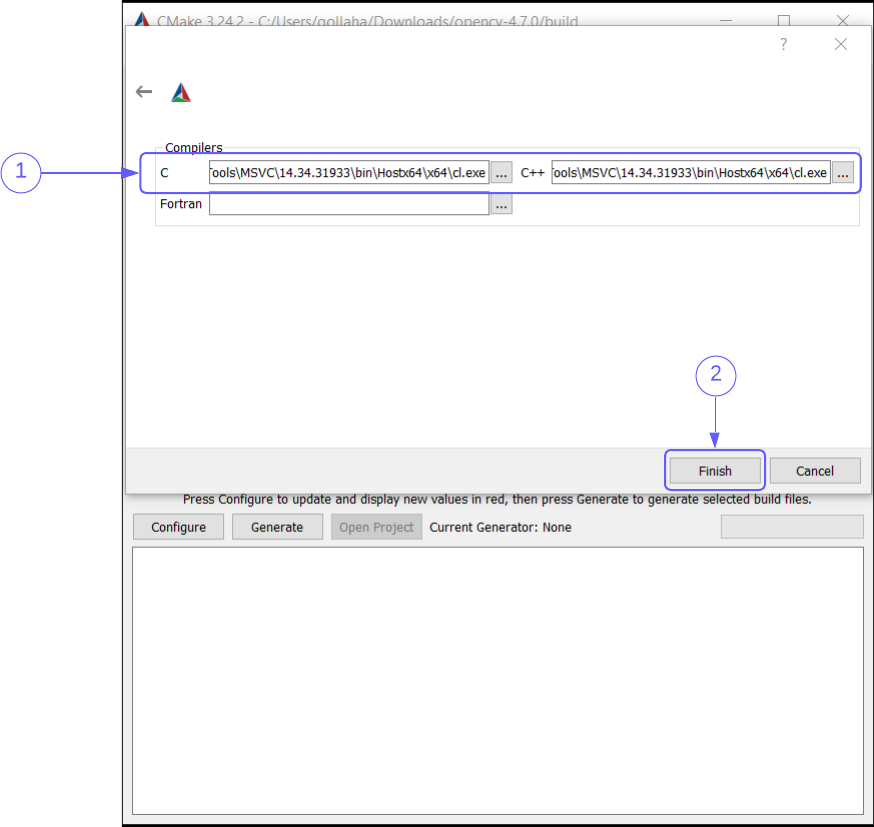Click Finish to confirm the compiler selection

tap(714, 470)
